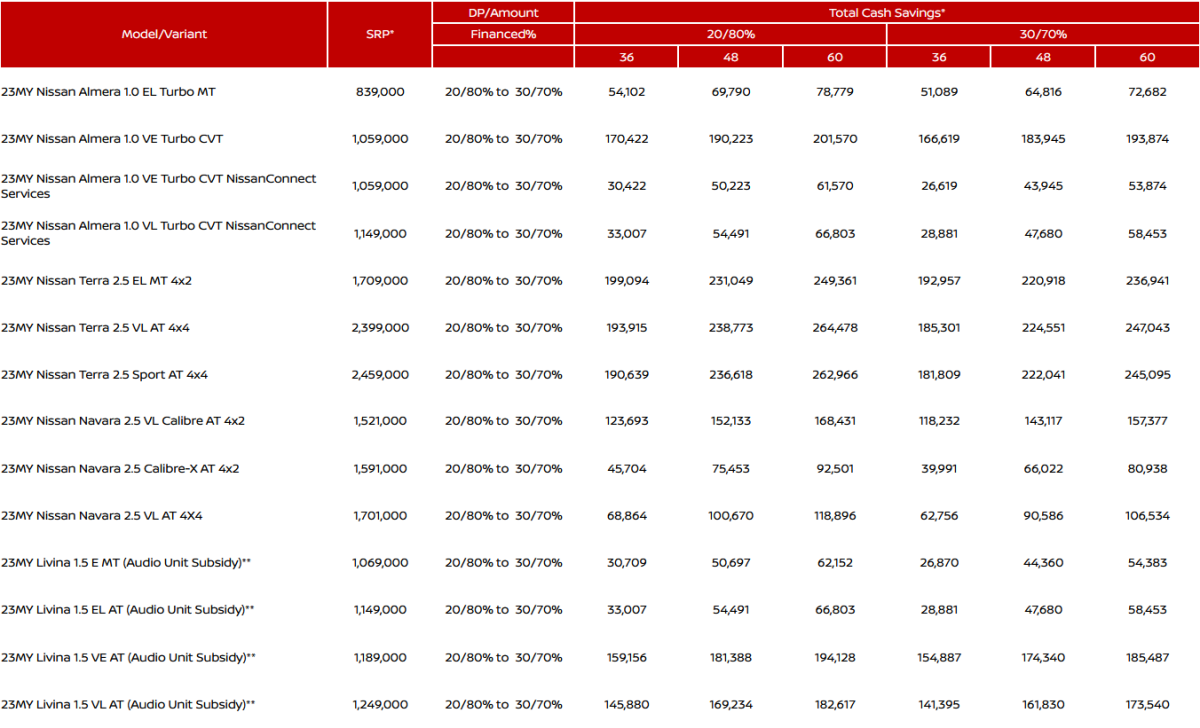
Task: Click 20/80% to 30/70% in Terra Sport row
Action: pyautogui.click(x=503, y=375)
